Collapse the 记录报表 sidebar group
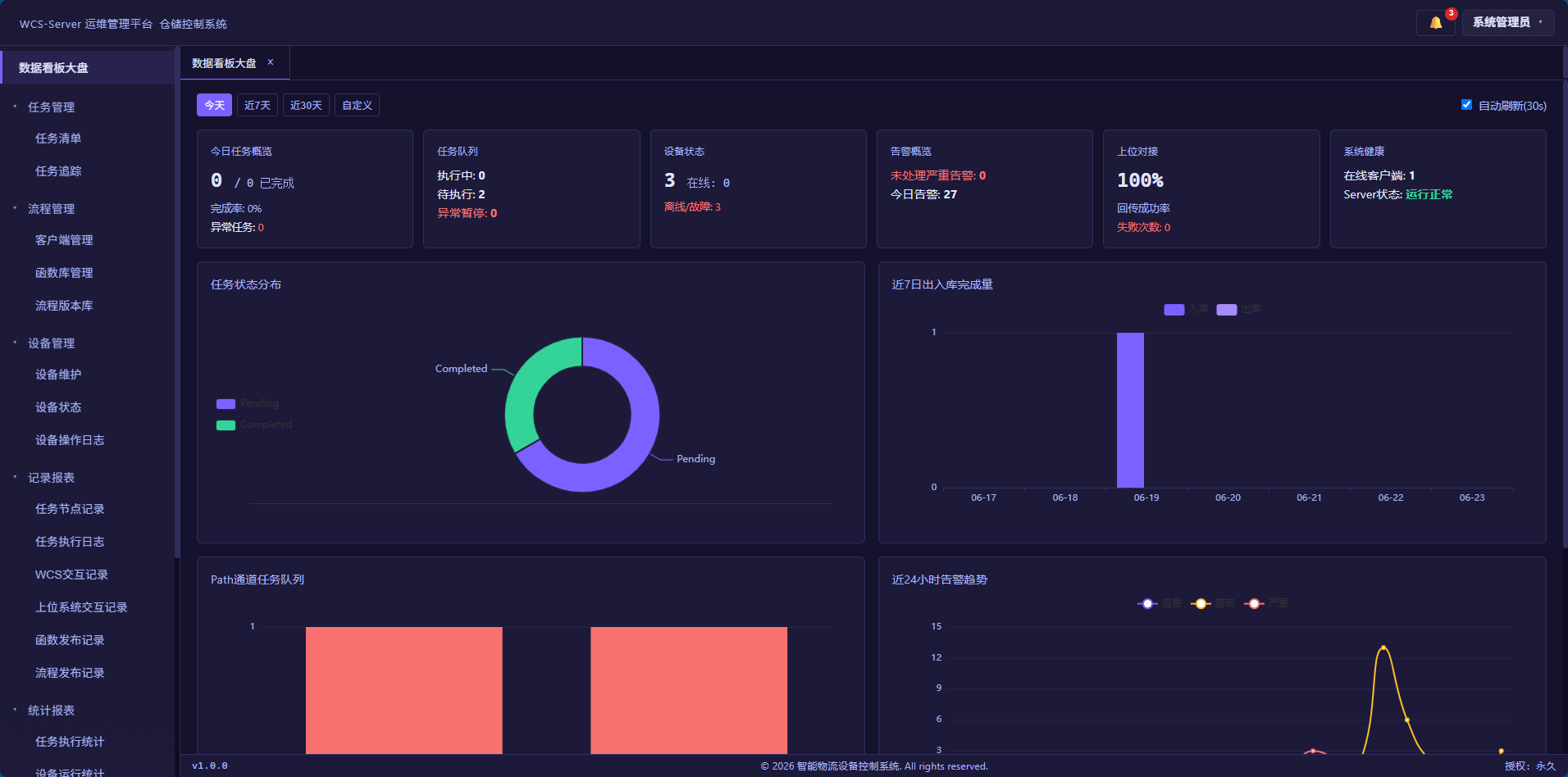This screenshot has height=777, width=1568. point(51,477)
